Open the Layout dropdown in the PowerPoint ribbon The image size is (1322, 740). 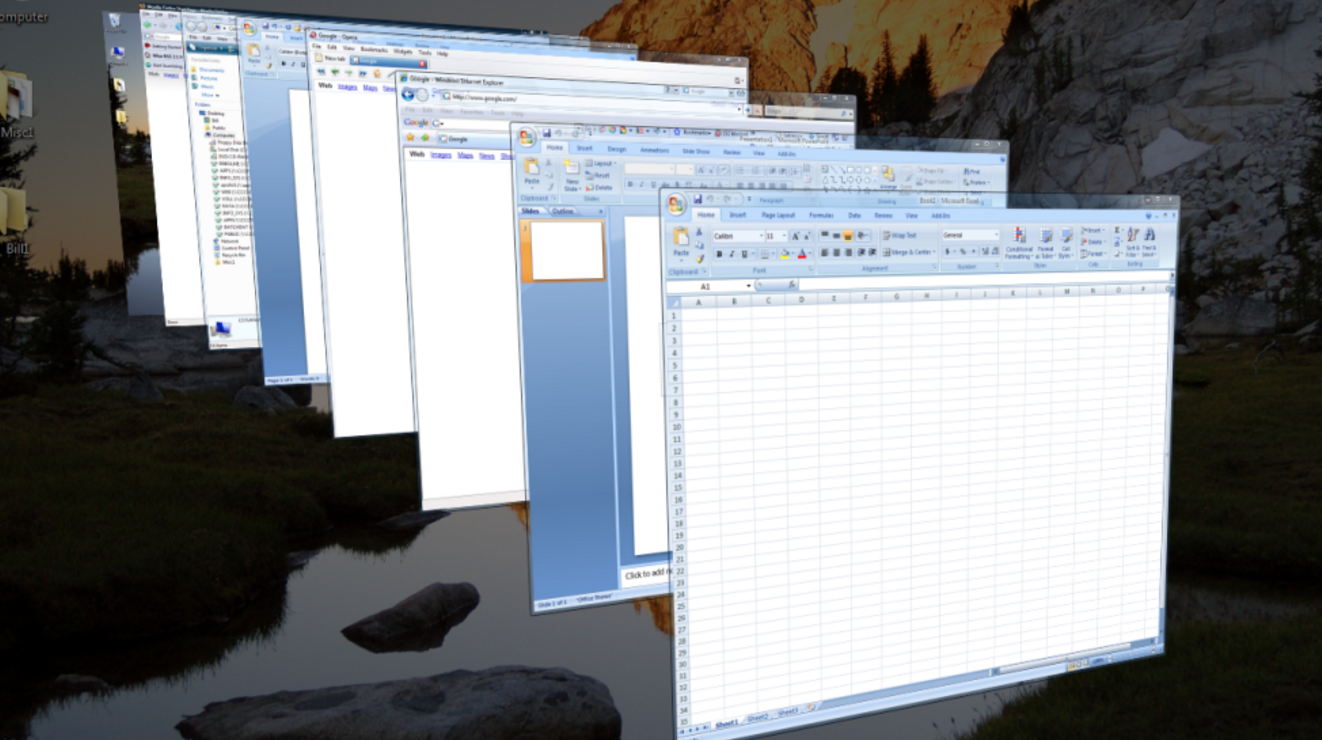pos(603,163)
